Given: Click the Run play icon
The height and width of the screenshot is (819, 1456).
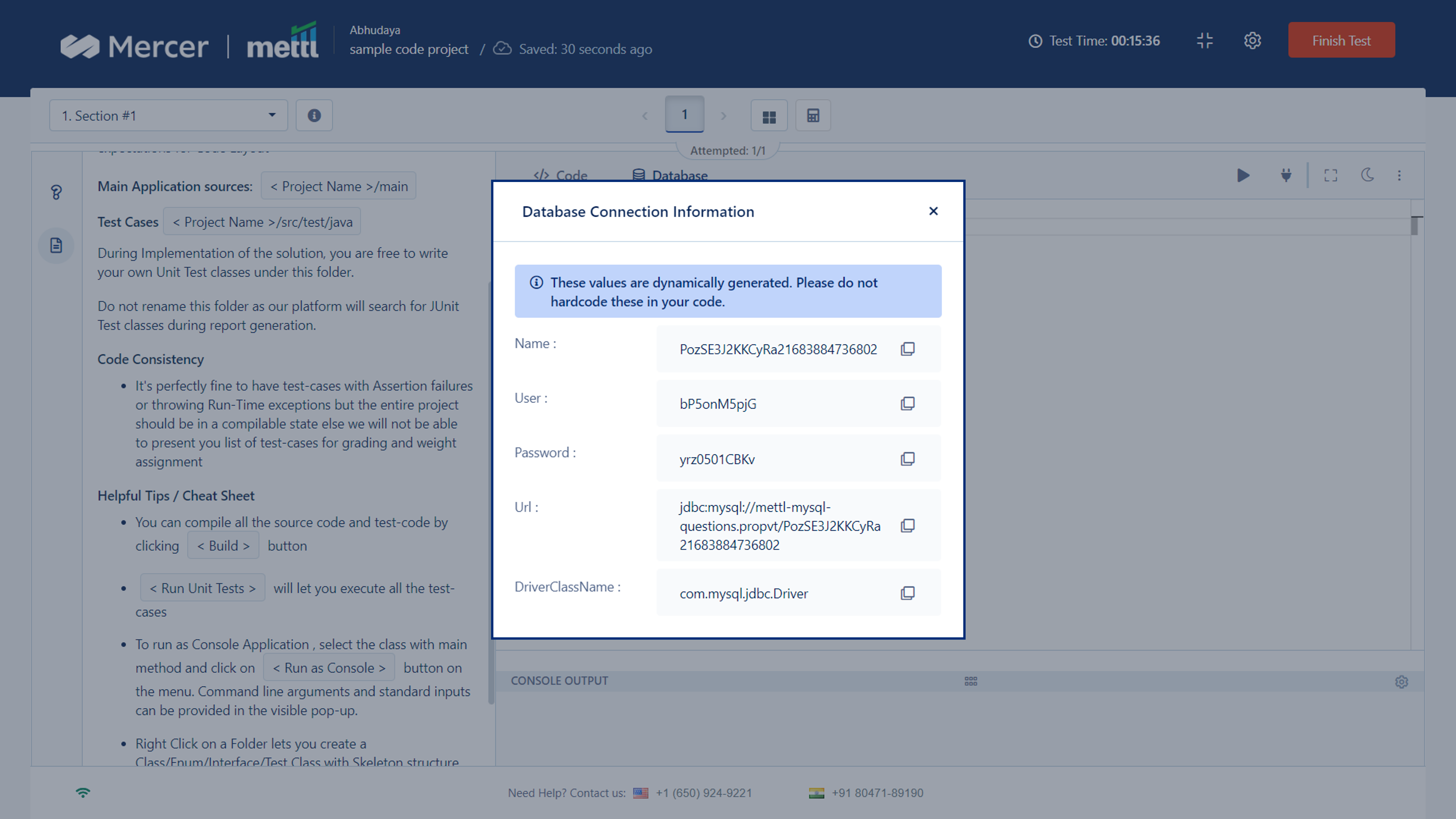Looking at the screenshot, I should (1243, 175).
